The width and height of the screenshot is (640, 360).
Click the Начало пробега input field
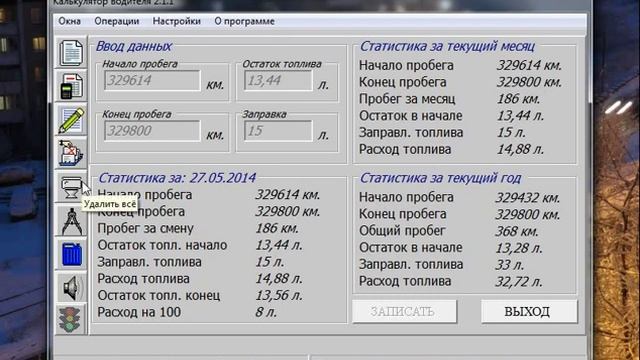[152, 80]
